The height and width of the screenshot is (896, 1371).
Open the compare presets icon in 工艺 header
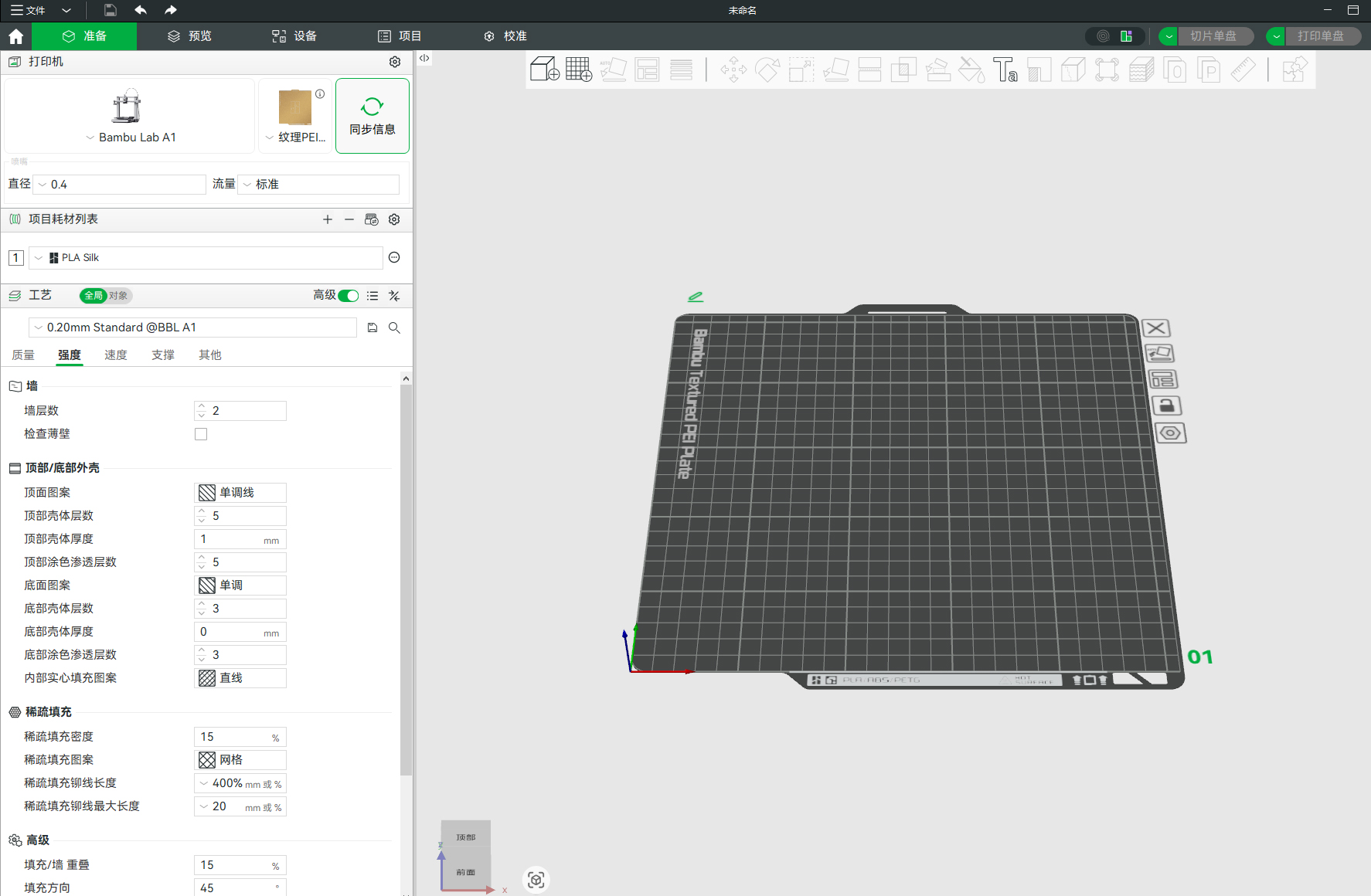pyautogui.click(x=394, y=296)
